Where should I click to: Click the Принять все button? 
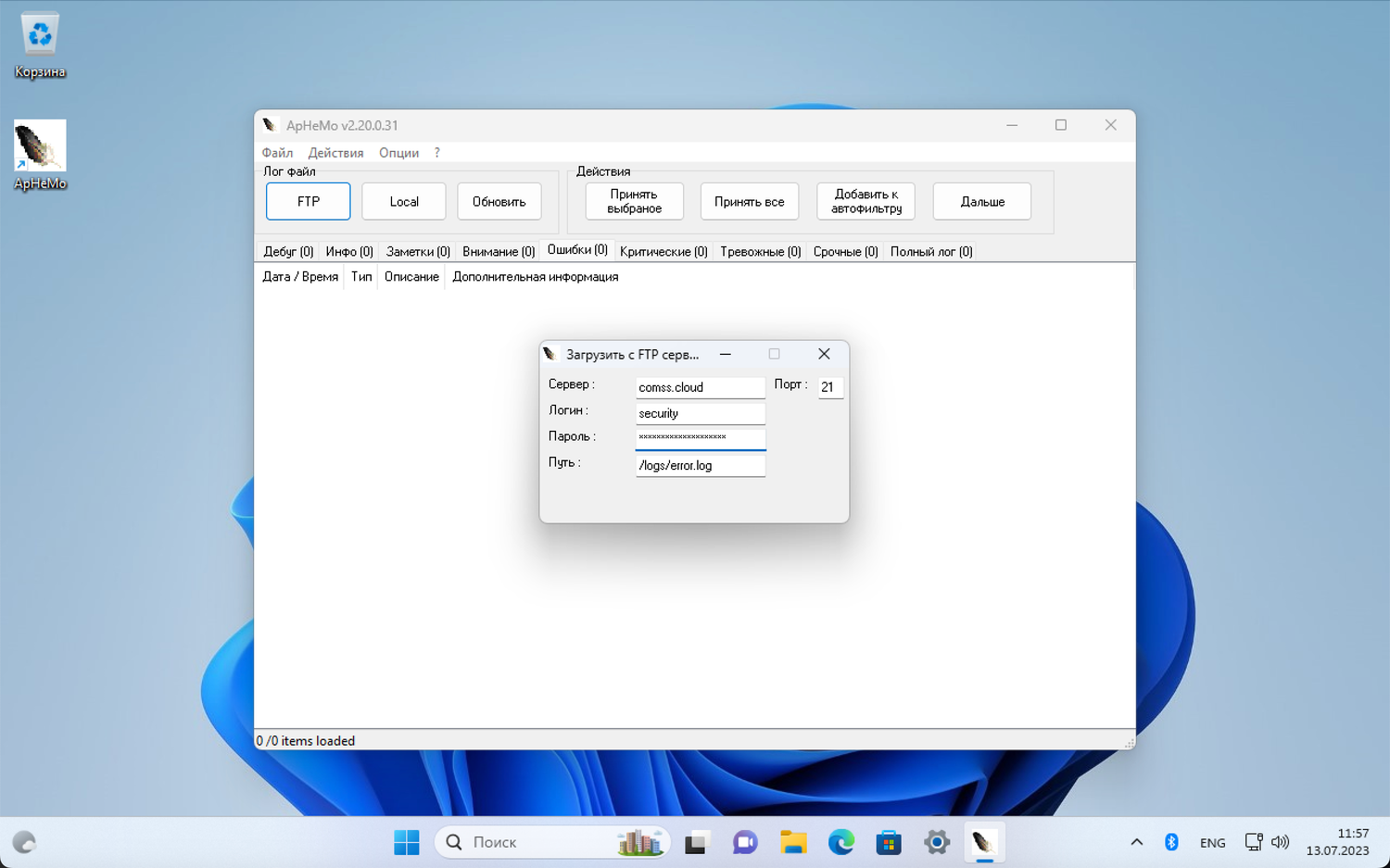pyautogui.click(x=750, y=201)
